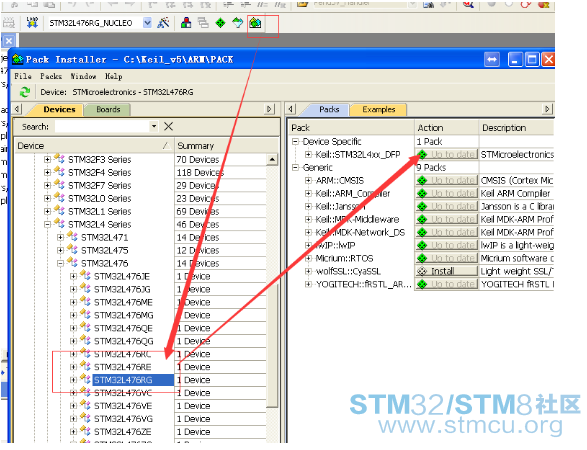Expand the STM32L471 node

click(x=61, y=237)
